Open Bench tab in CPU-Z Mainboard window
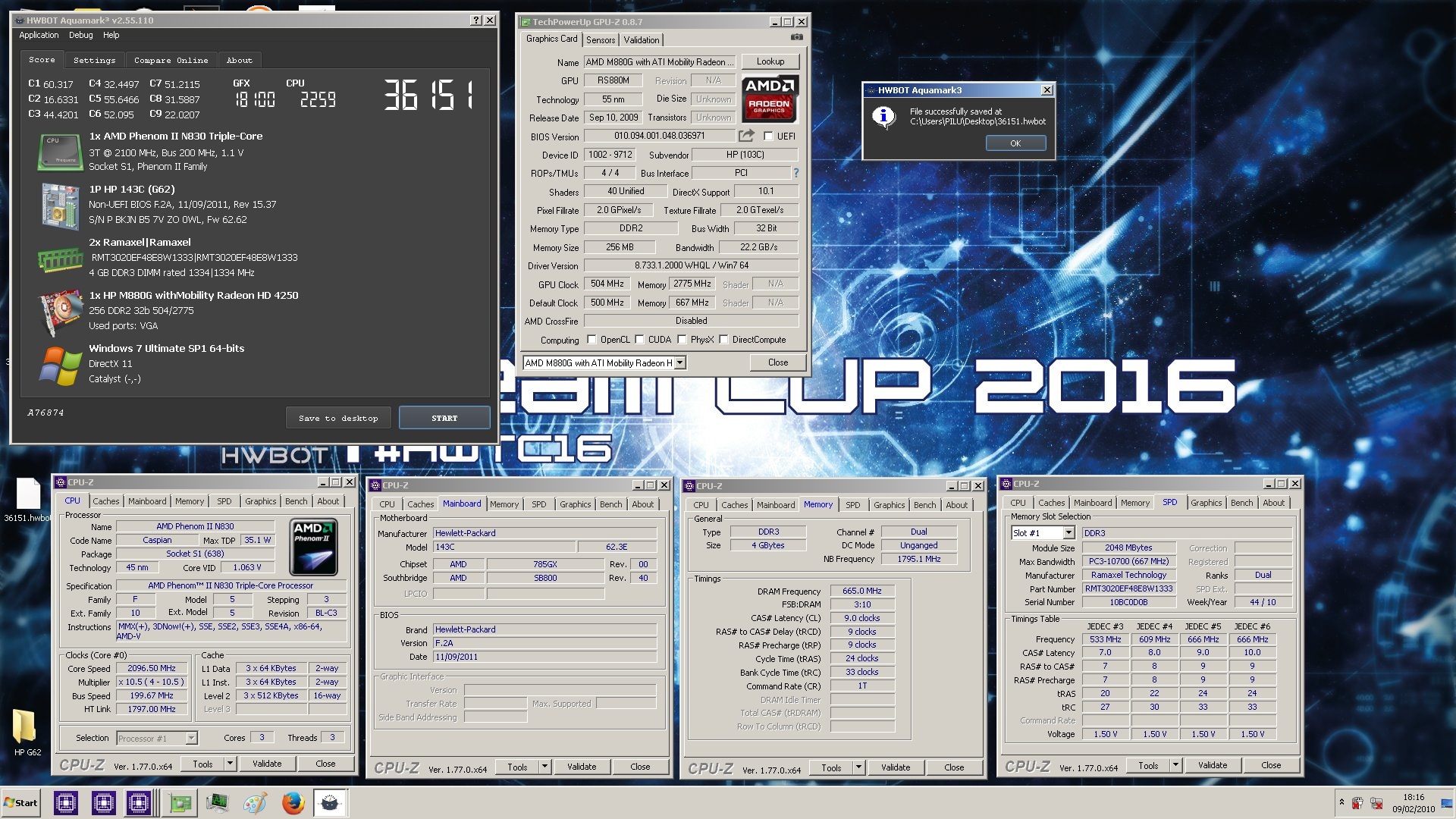Viewport: 1456px width, 819px height. [x=610, y=504]
